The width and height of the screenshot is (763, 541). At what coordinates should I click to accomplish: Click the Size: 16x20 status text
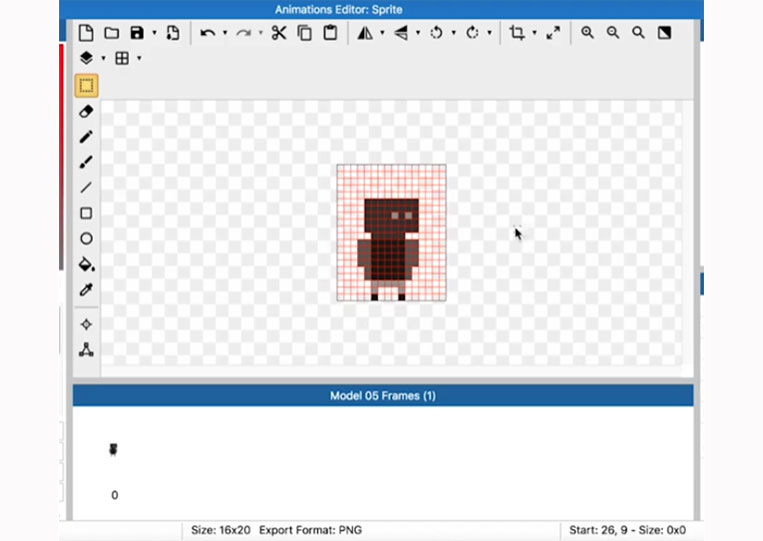click(x=221, y=530)
